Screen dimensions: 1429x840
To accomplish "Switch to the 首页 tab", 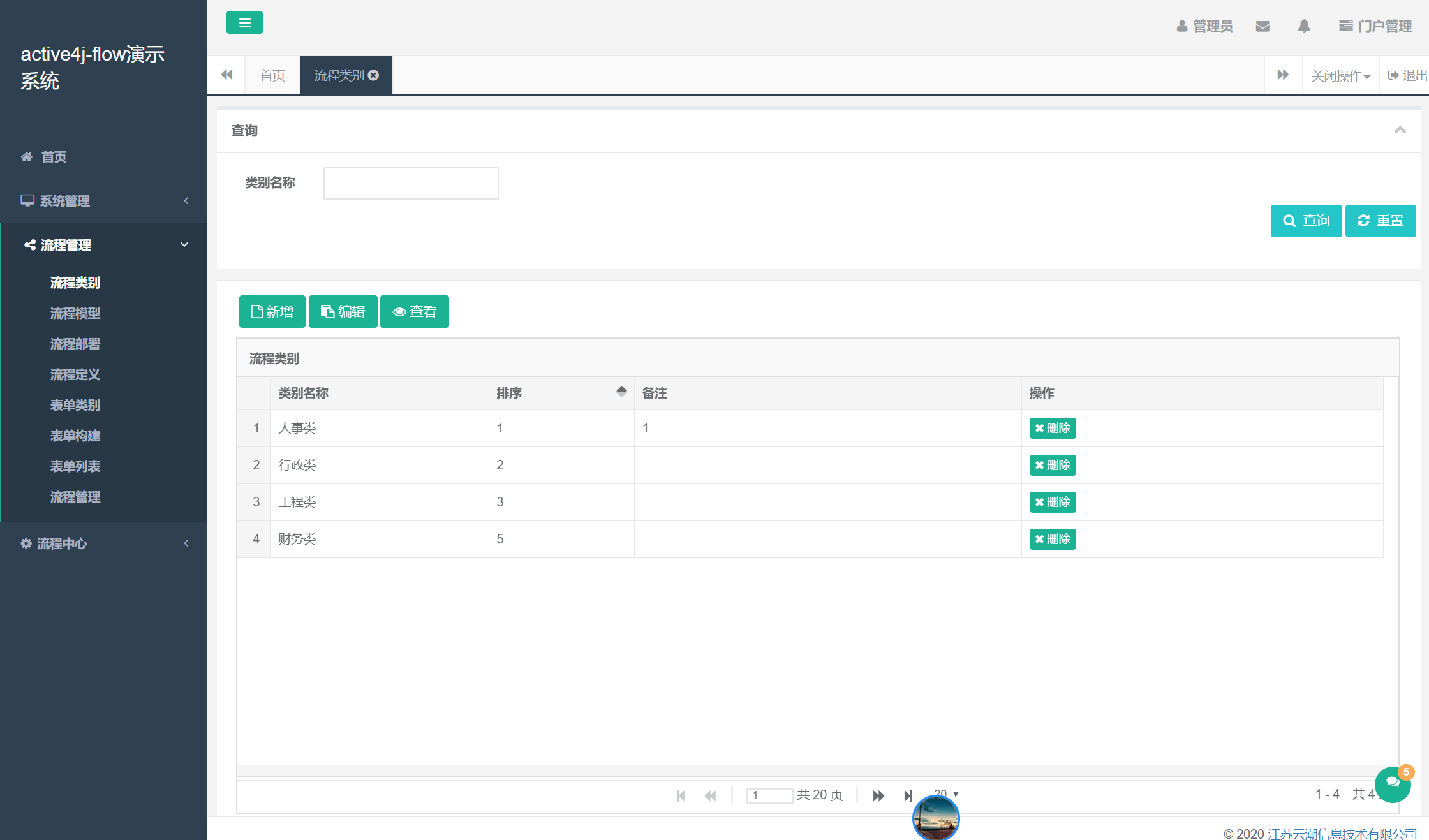I will (x=272, y=75).
